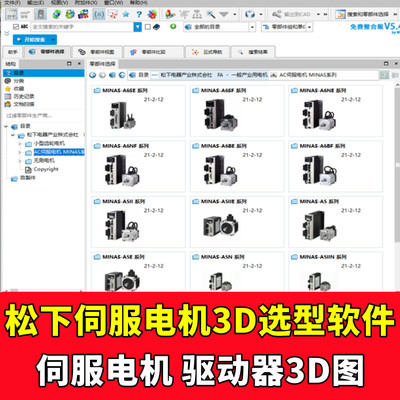Click the green plus icon beside search

pyautogui.click(x=173, y=26)
